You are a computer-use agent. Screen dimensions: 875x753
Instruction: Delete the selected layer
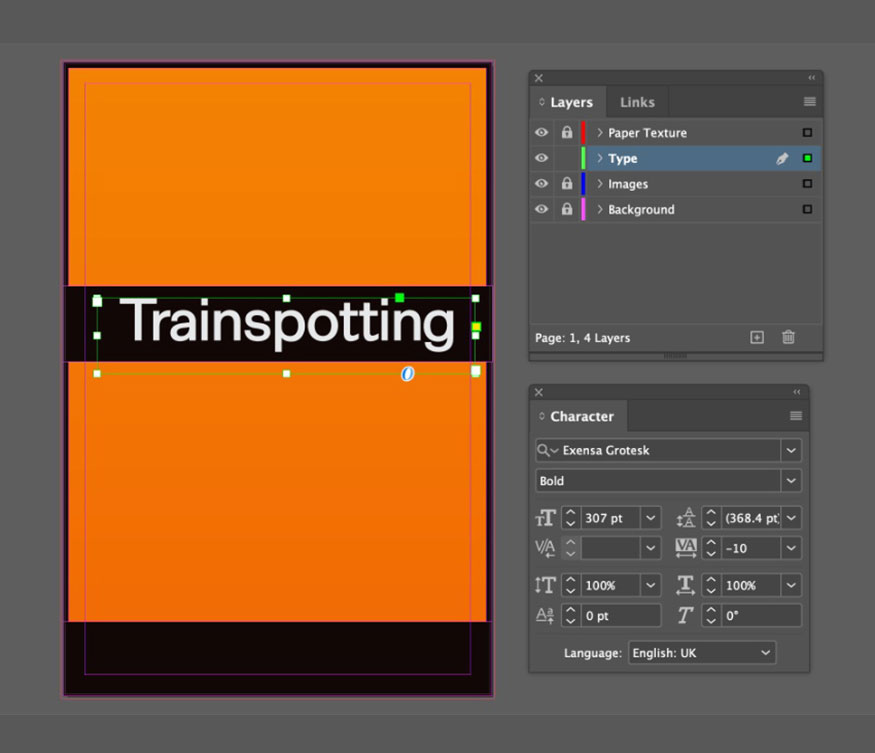[x=788, y=337]
